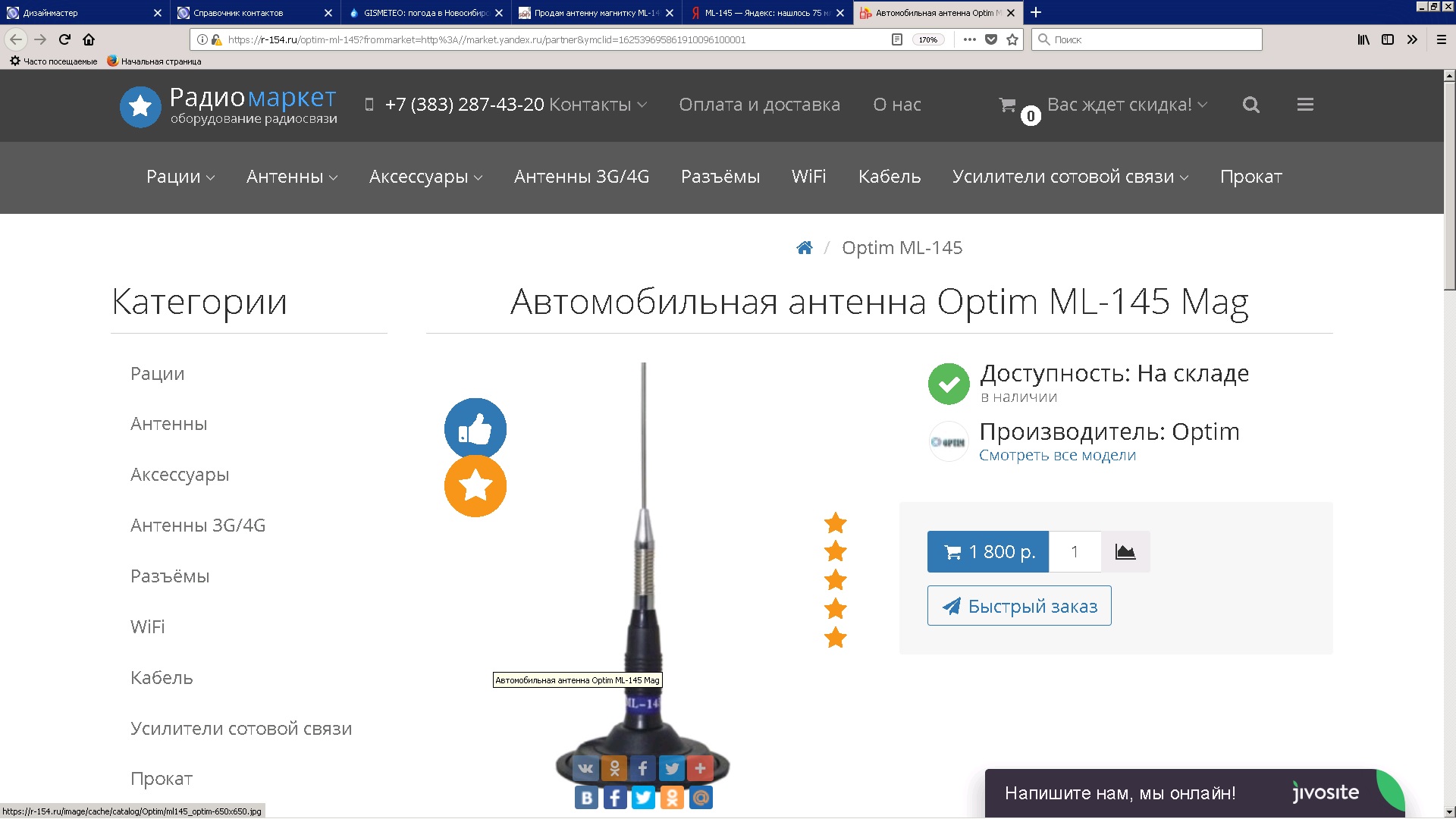Show site information for r-154.ru
Image resolution: width=1456 pixels, height=819 pixels.
pyautogui.click(x=202, y=39)
